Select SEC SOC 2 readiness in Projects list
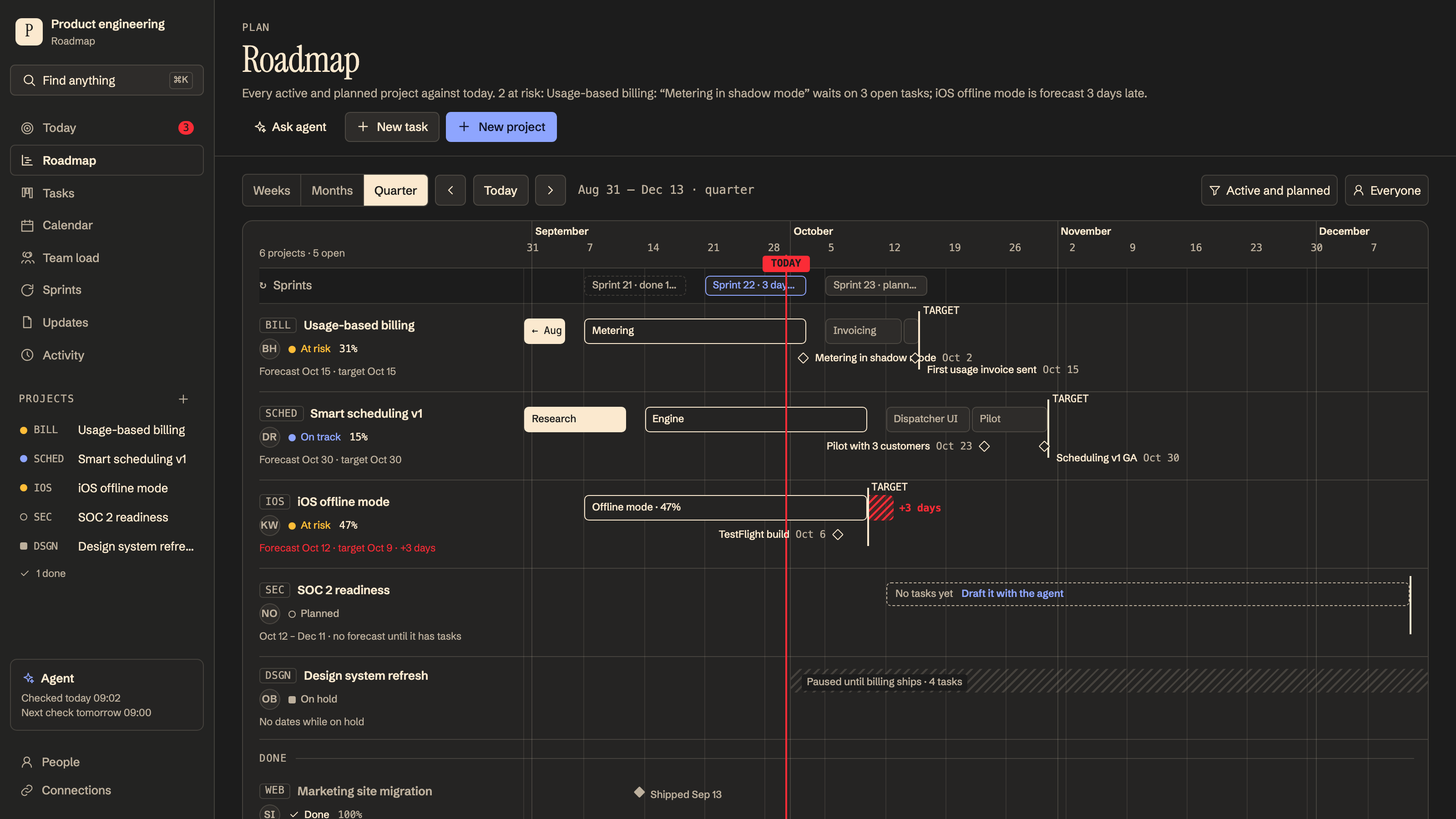The height and width of the screenshot is (819, 1456). coord(107,517)
